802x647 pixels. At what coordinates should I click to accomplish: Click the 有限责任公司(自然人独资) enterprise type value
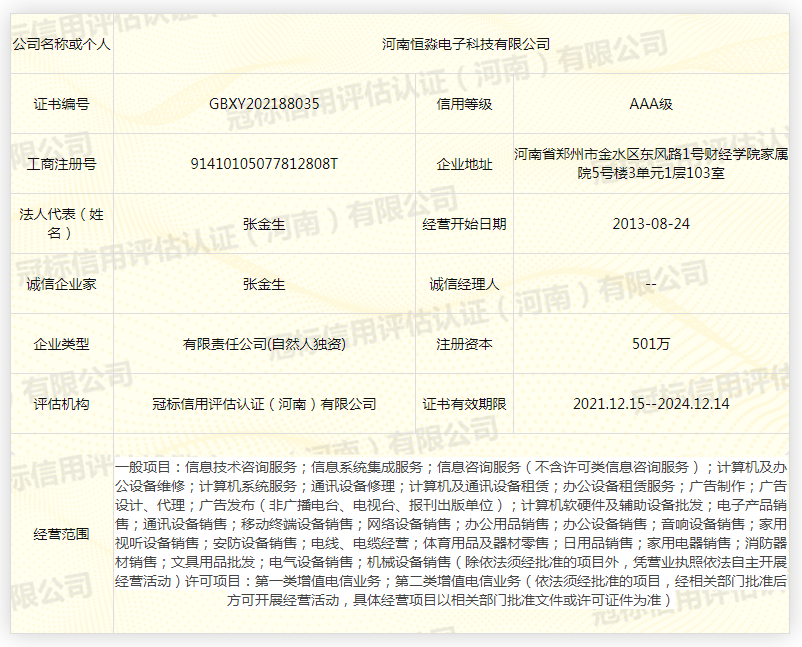264,344
